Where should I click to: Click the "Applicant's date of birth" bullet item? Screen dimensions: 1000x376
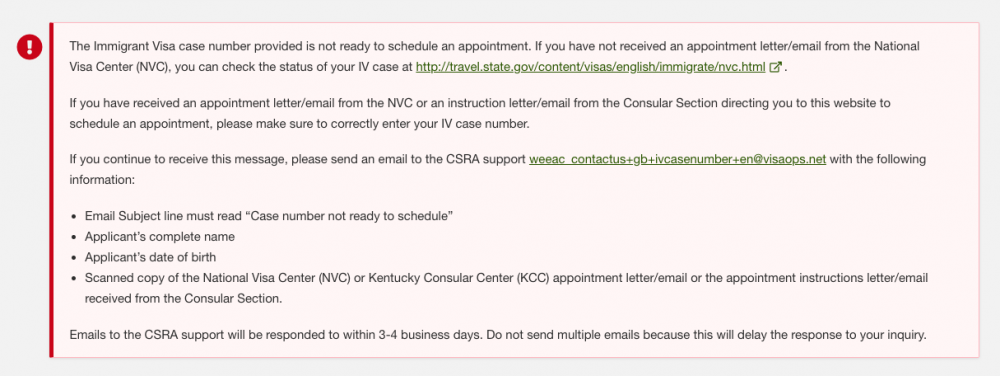click(151, 257)
